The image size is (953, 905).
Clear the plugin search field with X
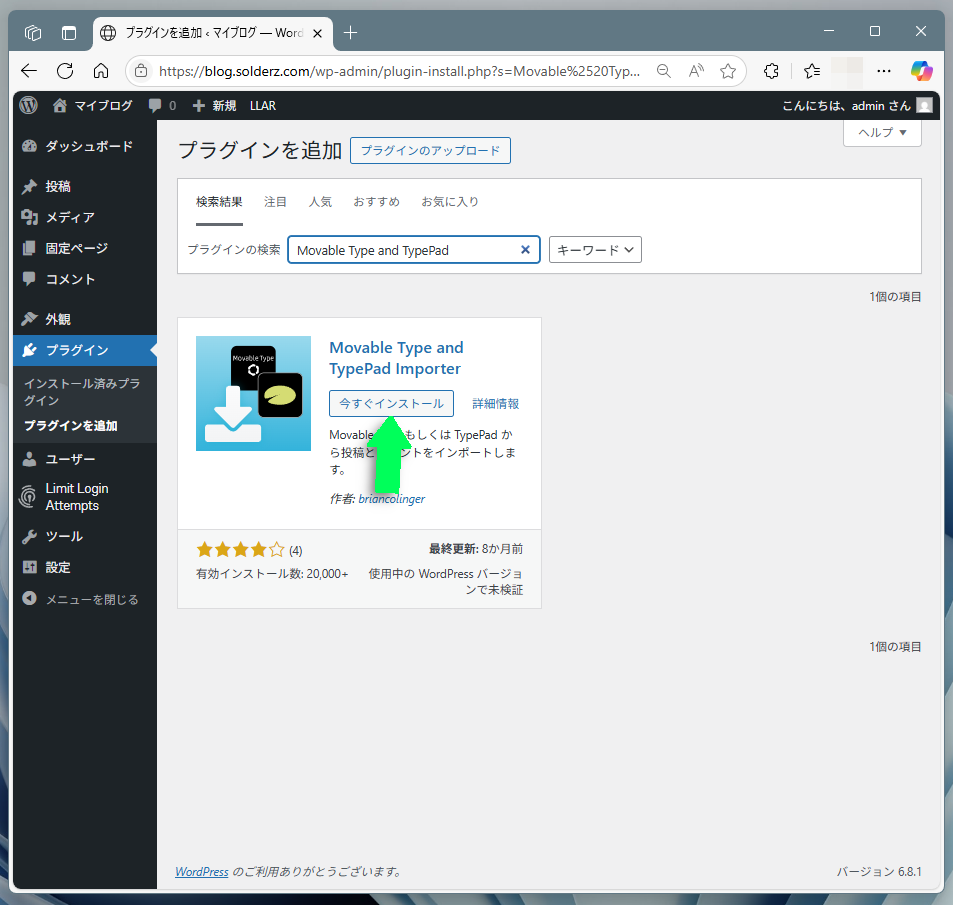click(525, 250)
